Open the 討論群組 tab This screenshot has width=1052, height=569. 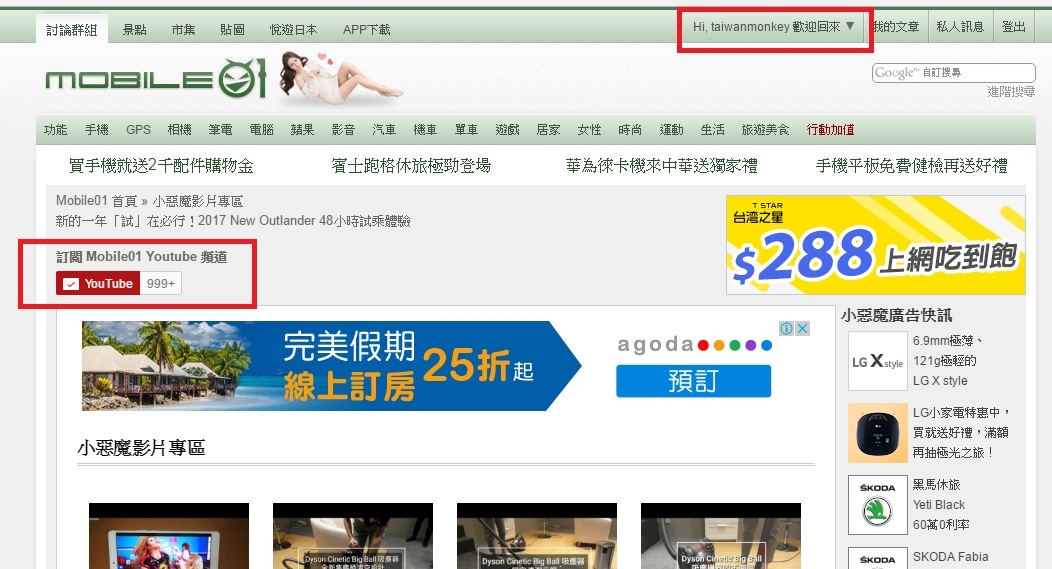click(x=72, y=30)
